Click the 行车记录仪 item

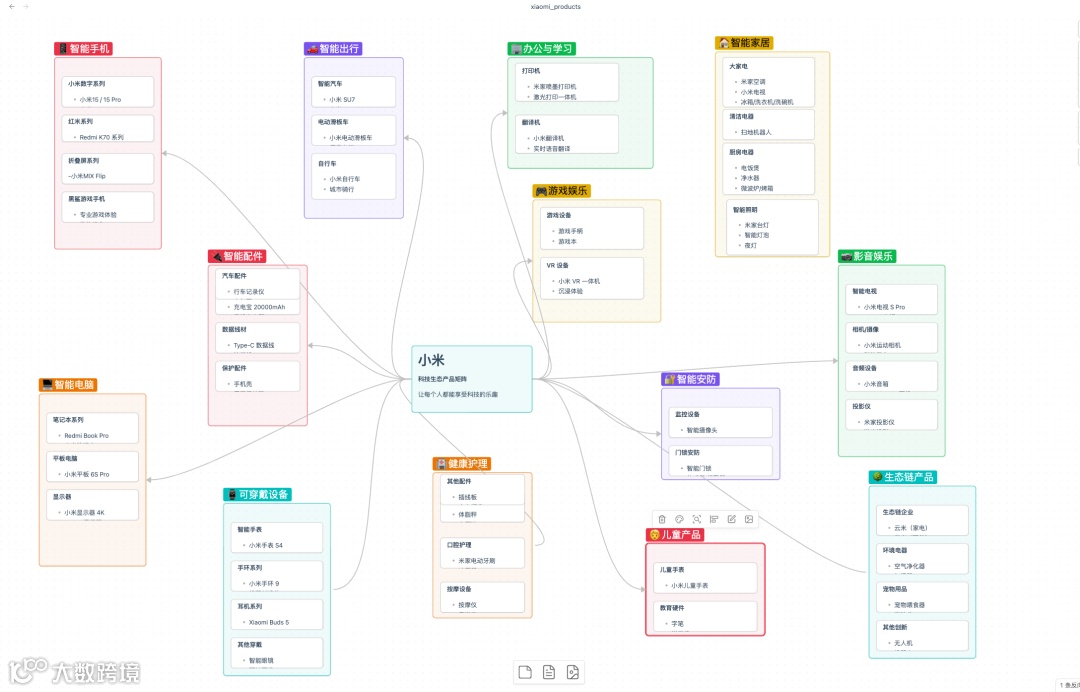point(249,292)
